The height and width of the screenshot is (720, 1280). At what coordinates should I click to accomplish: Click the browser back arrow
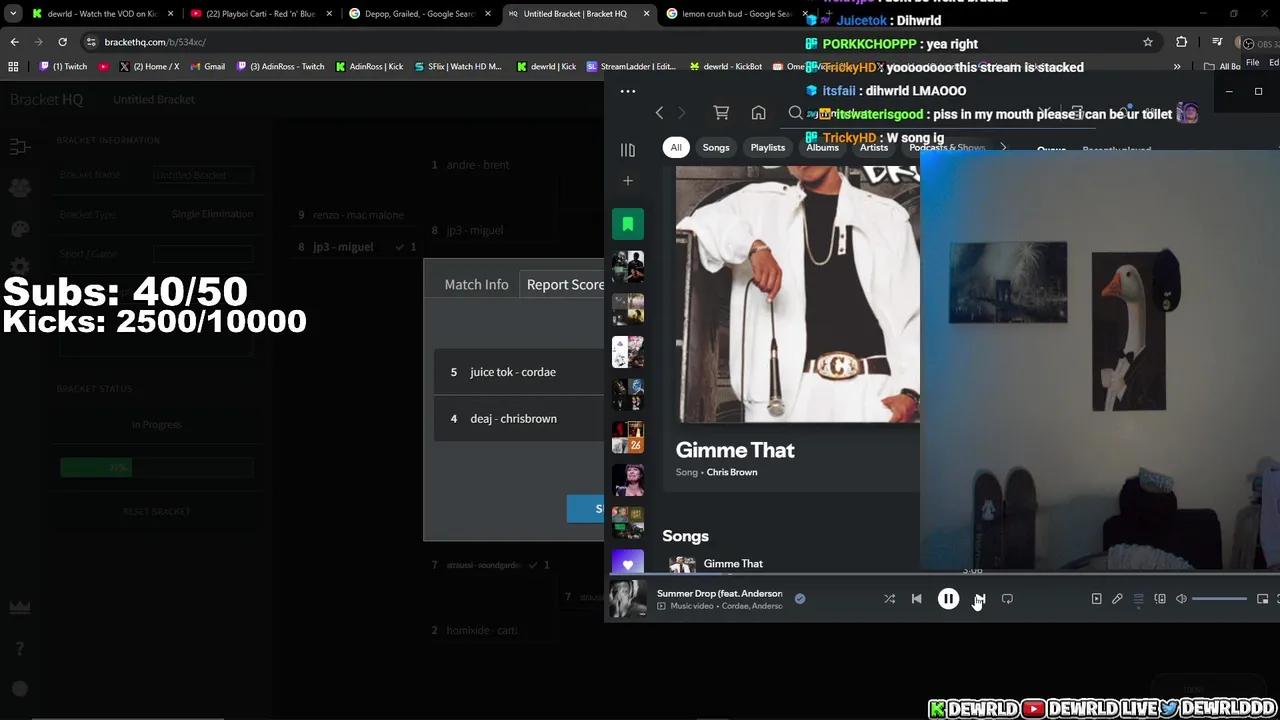[x=14, y=42]
